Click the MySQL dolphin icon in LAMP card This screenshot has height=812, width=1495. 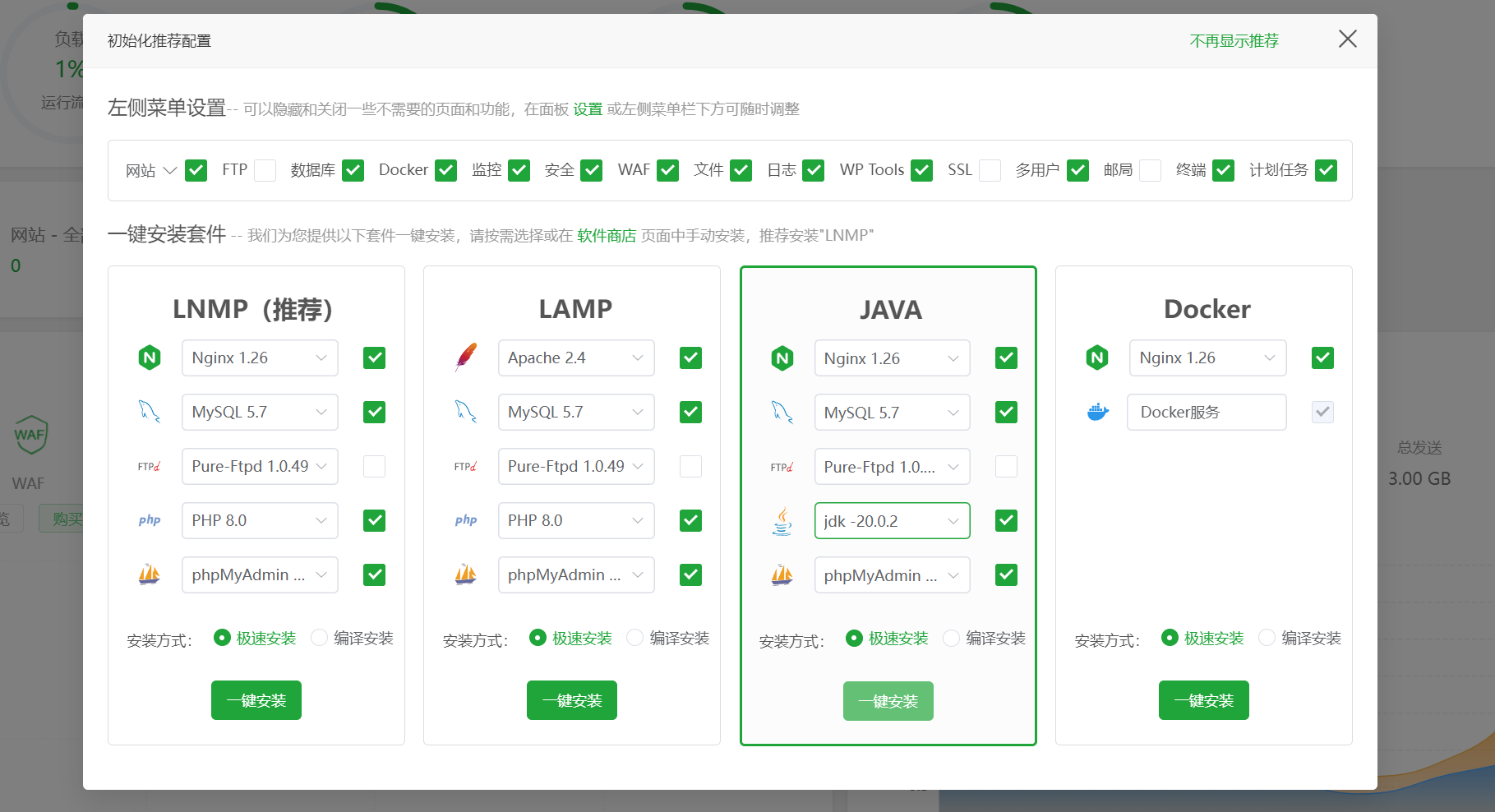point(466,412)
